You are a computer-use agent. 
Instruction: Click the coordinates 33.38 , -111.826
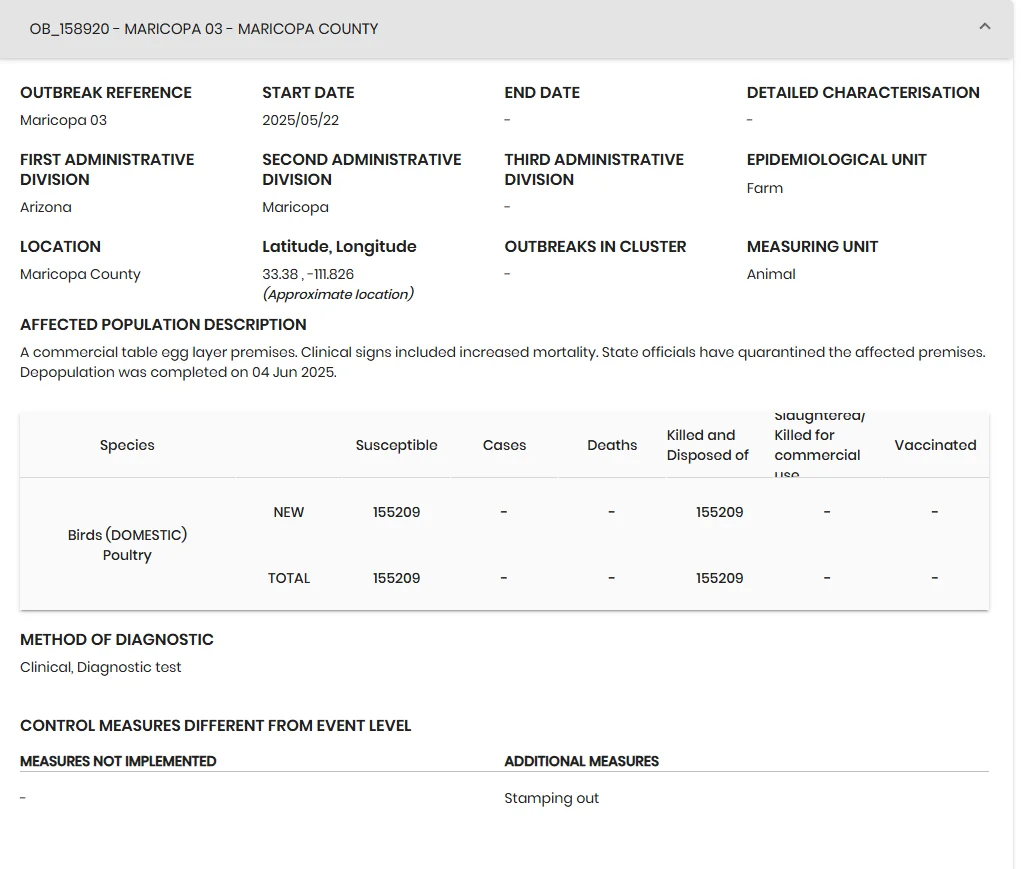tap(308, 275)
